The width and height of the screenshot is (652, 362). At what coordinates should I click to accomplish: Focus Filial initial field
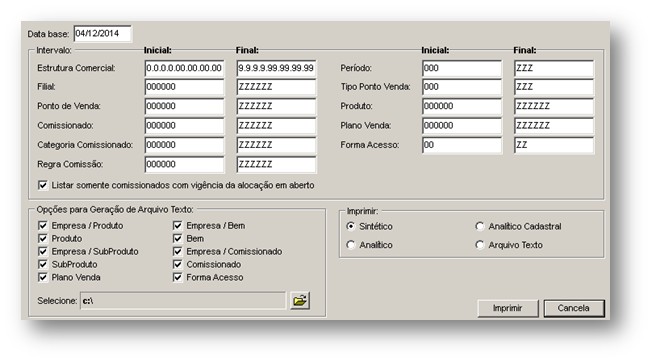point(185,87)
